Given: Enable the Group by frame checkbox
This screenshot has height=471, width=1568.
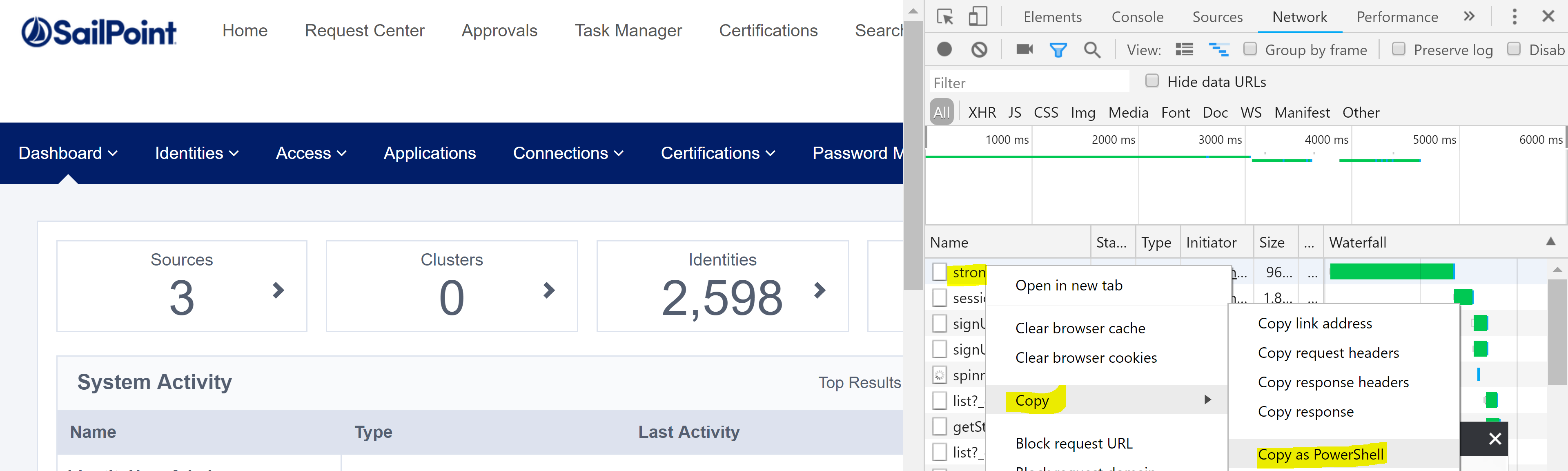Looking at the screenshot, I should [1249, 49].
